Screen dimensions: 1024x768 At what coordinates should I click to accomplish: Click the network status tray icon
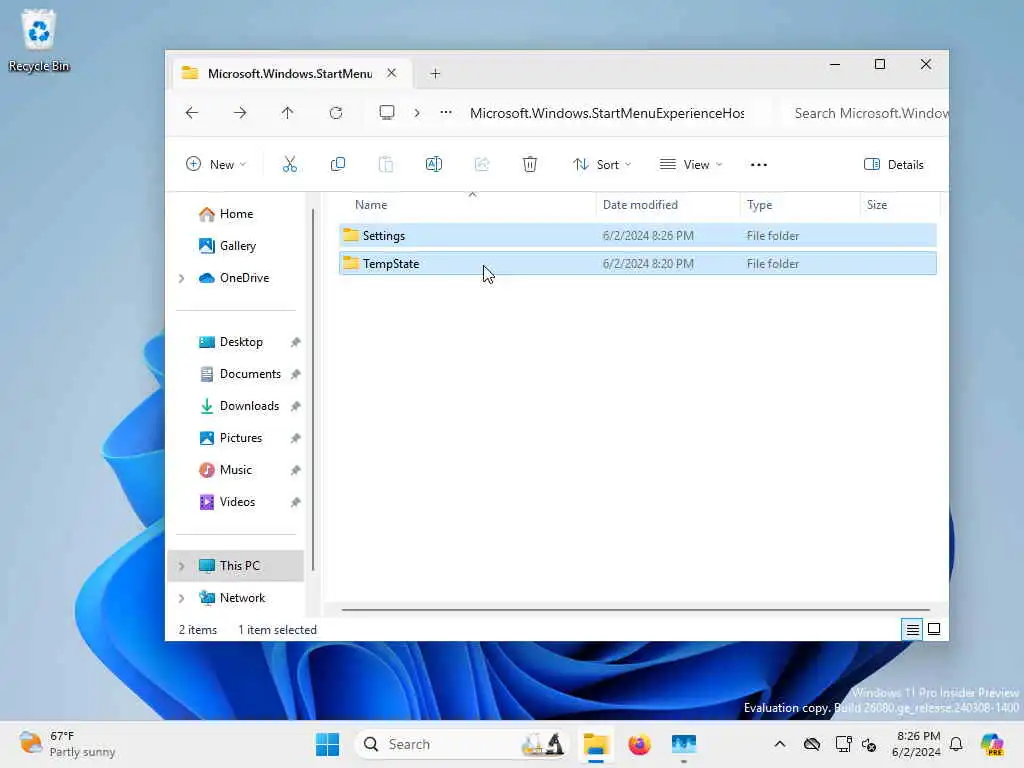click(843, 744)
